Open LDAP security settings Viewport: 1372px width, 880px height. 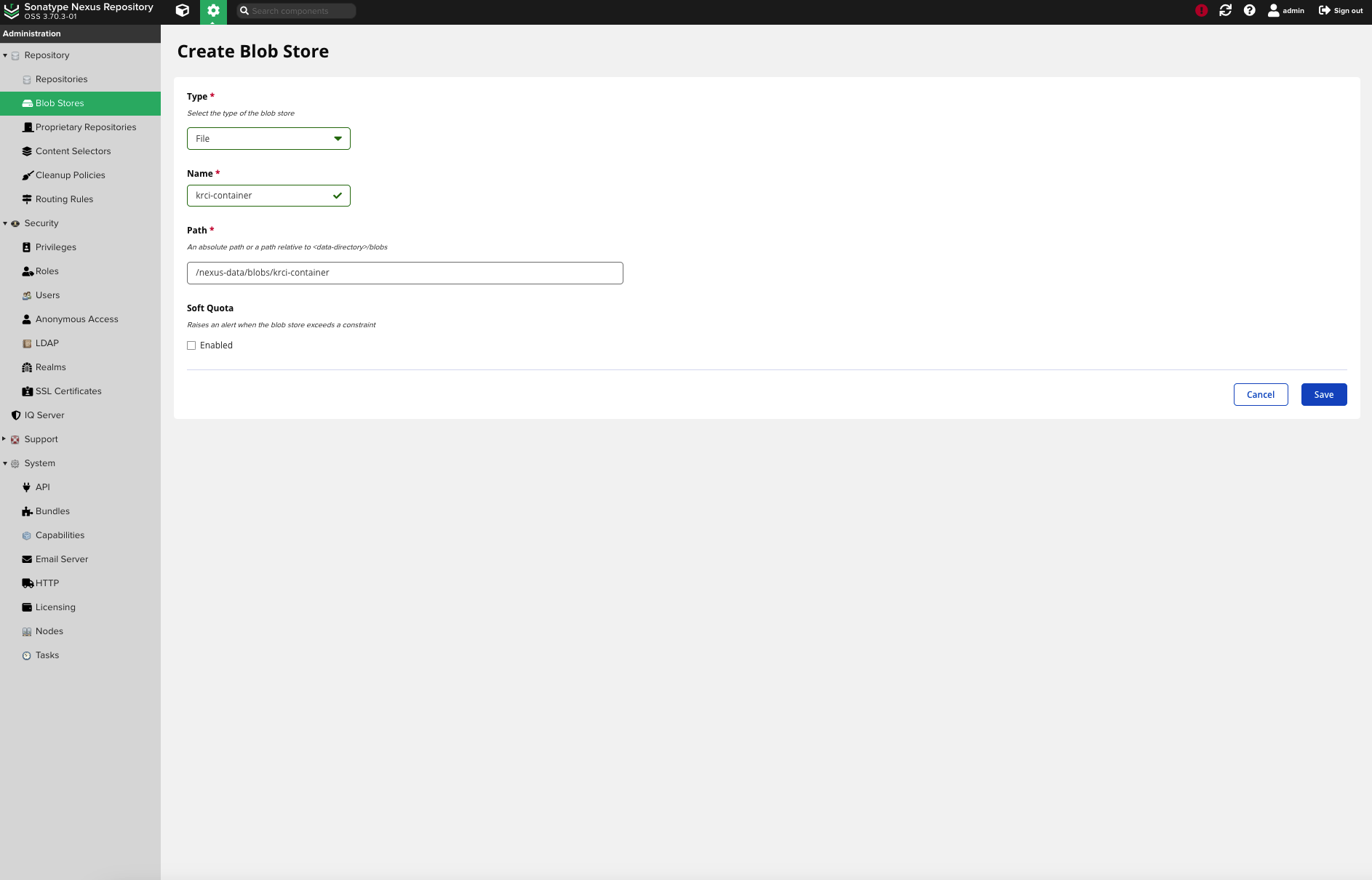click(47, 343)
